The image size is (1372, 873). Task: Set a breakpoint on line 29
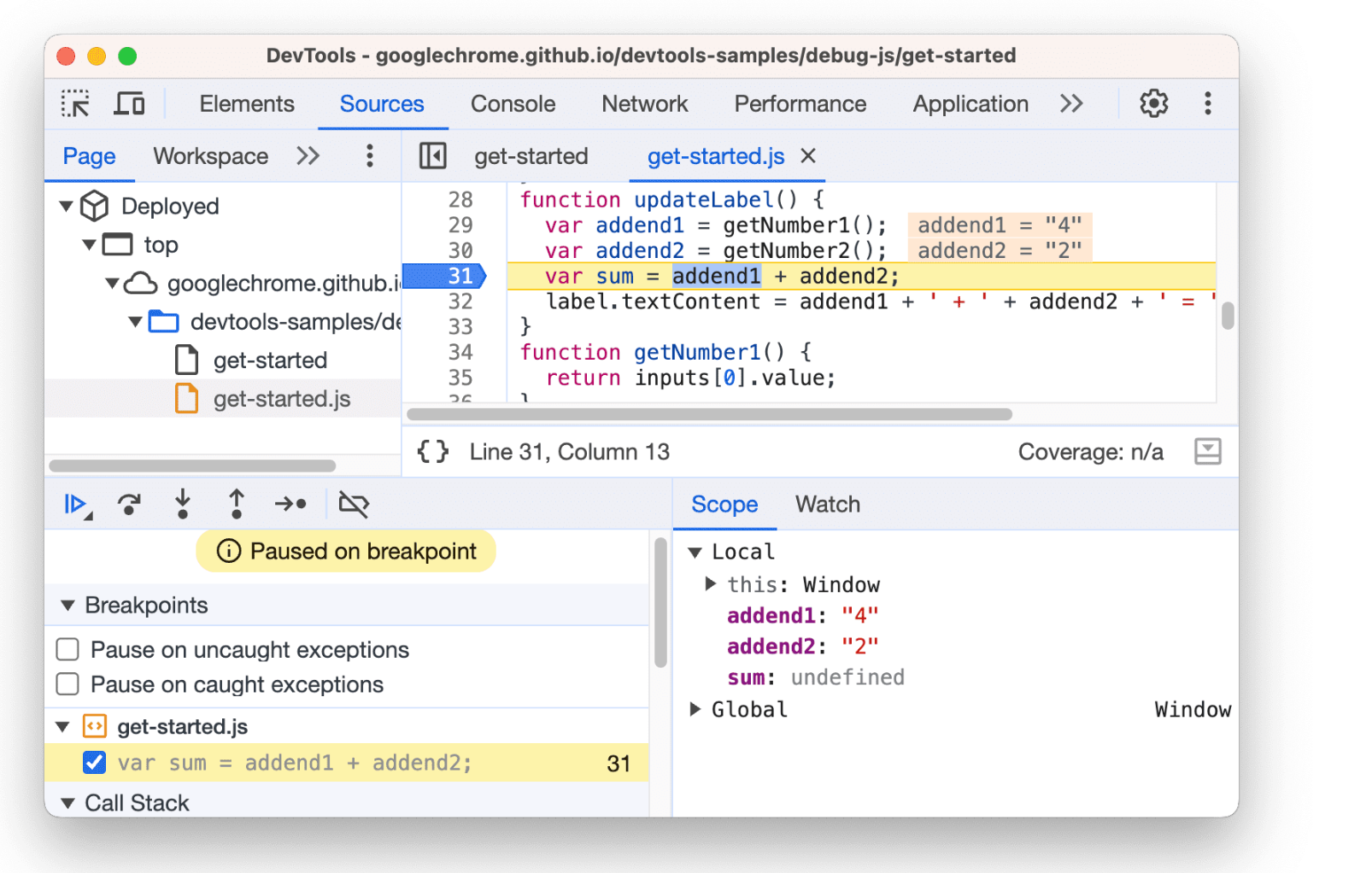460,225
